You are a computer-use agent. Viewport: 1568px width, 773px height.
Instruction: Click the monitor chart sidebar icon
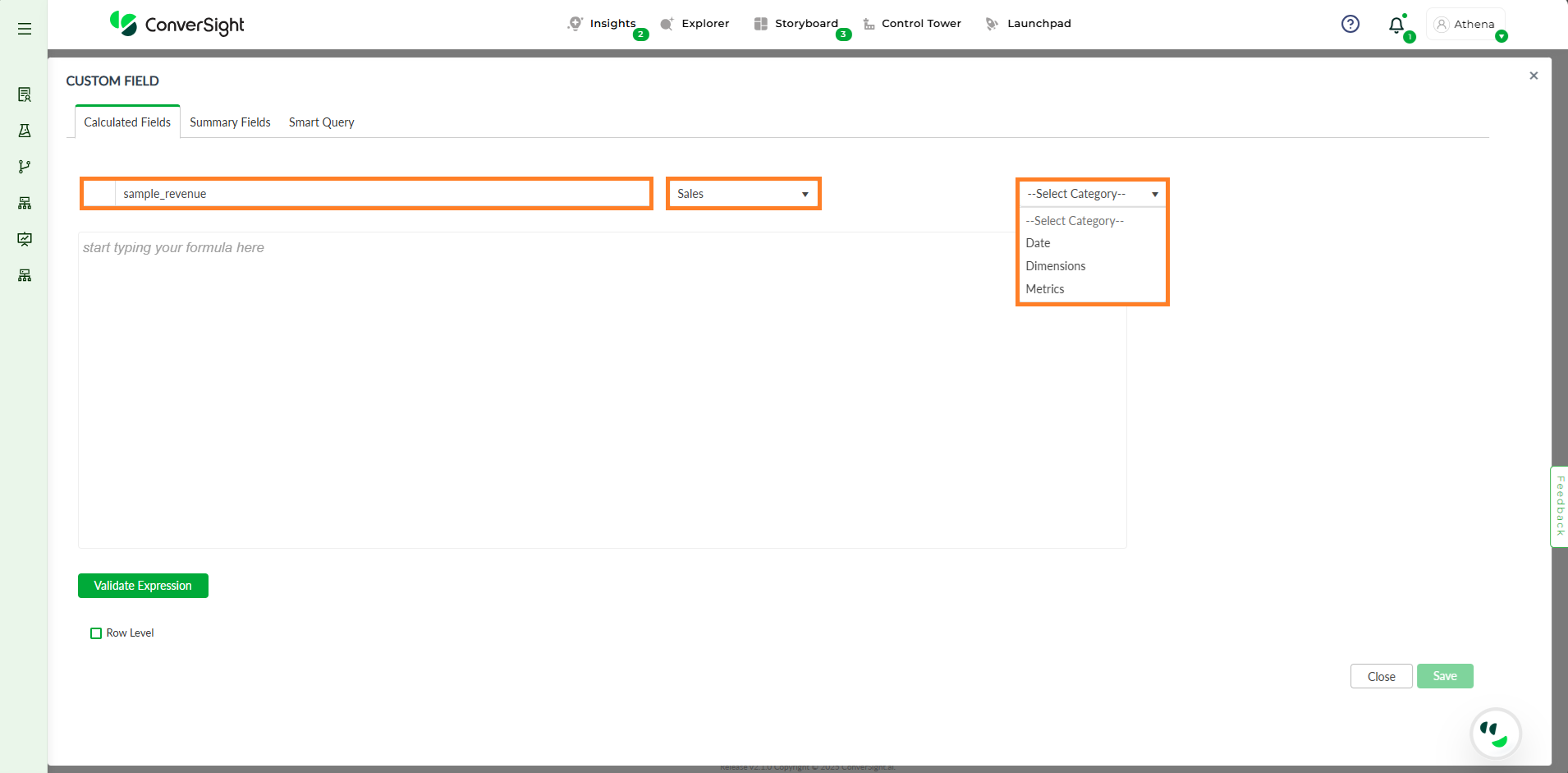click(25, 239)
